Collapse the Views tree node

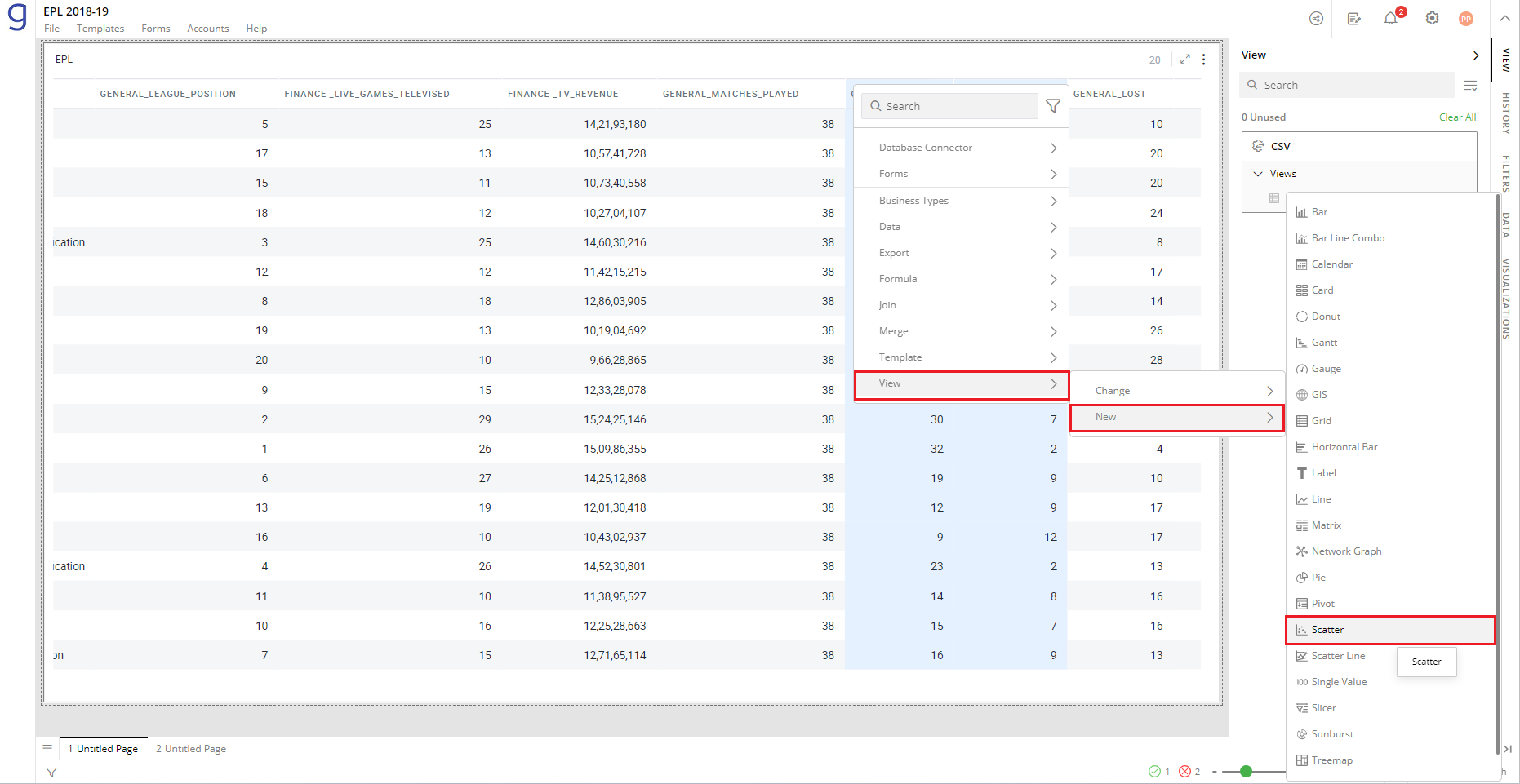point(1258,174)
